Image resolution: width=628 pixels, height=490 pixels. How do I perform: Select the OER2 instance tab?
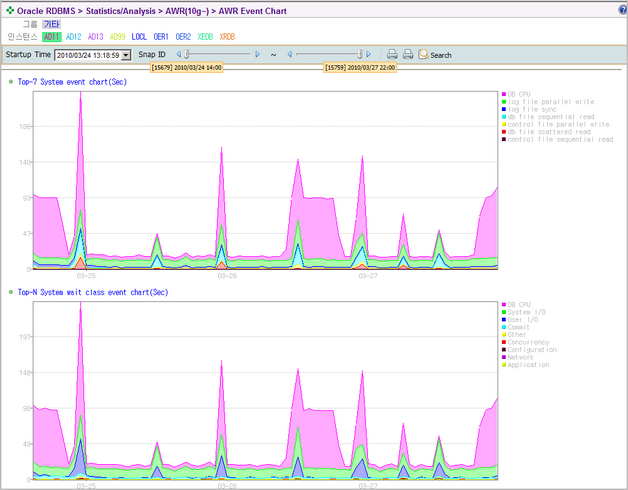pyautogui.click(x=183, y=37)
